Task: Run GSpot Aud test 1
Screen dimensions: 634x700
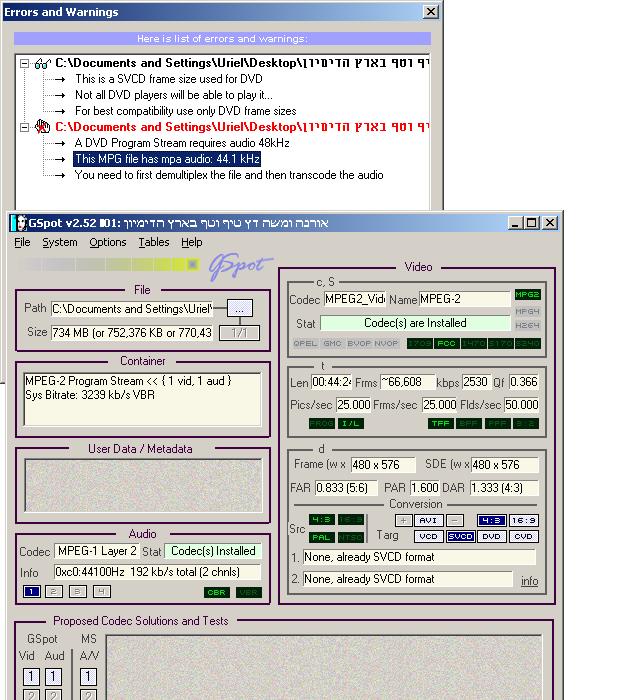Action: point(53,676)
